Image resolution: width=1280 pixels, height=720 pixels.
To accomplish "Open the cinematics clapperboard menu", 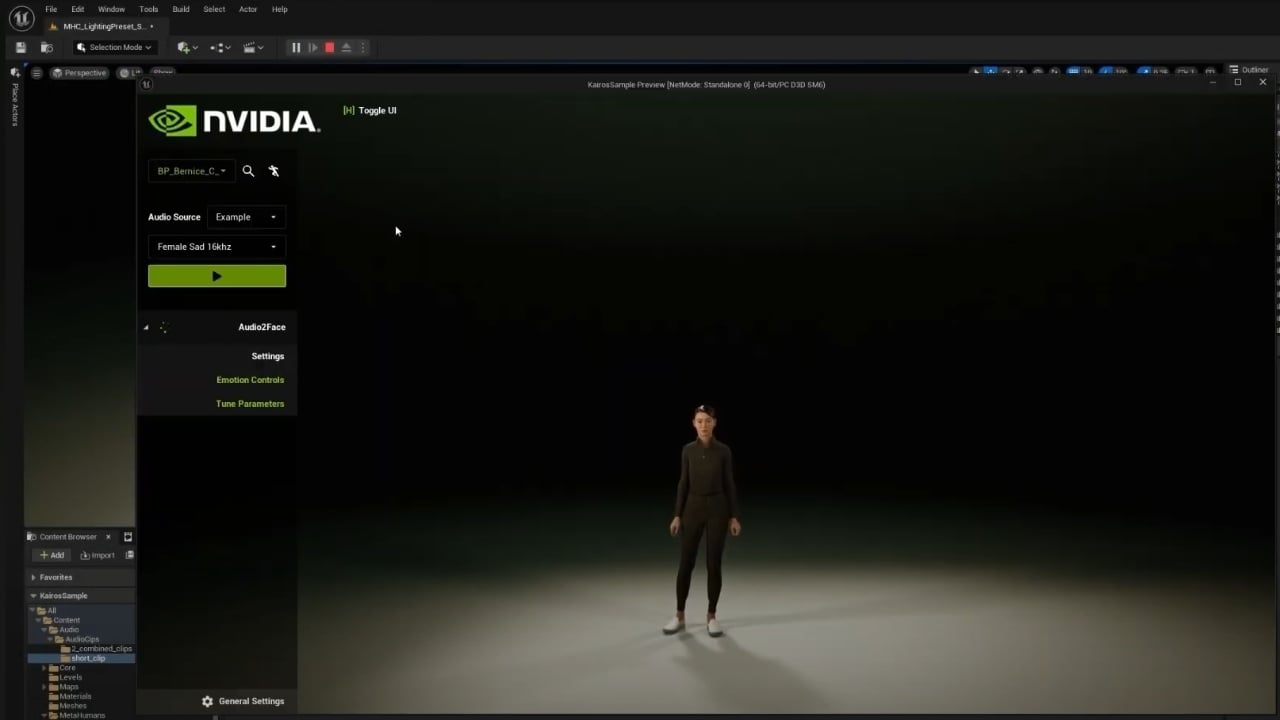I will click(x=252, y=47).
